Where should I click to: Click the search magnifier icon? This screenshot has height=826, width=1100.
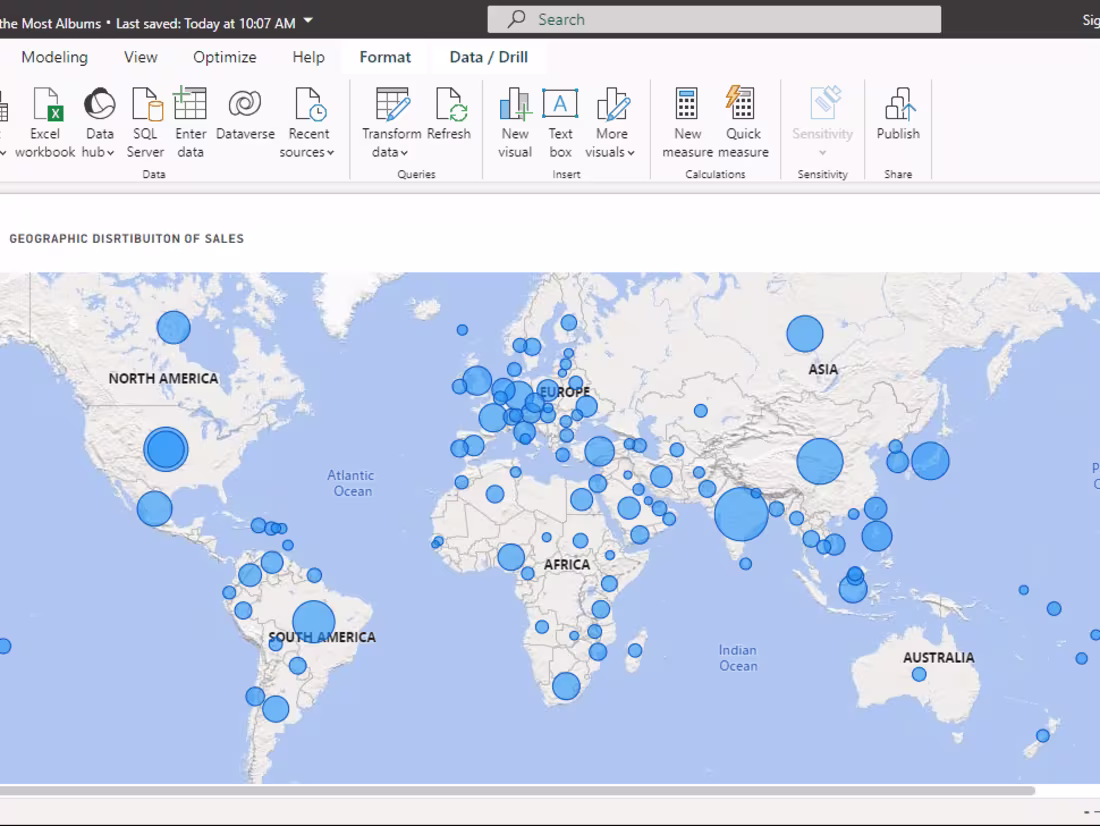[x=517, y=19]
